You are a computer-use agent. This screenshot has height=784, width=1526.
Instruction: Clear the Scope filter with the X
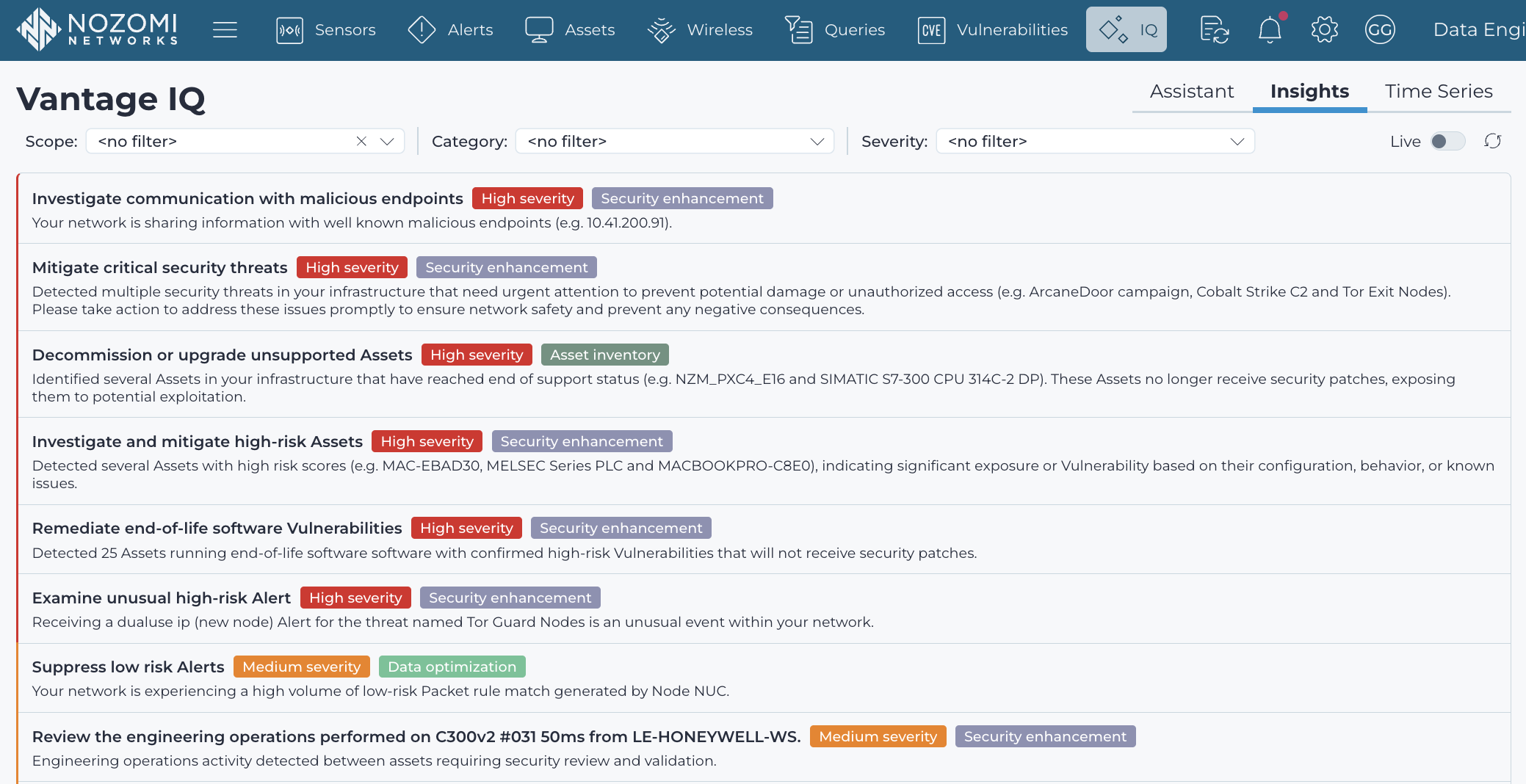click(x=361, y=141)
